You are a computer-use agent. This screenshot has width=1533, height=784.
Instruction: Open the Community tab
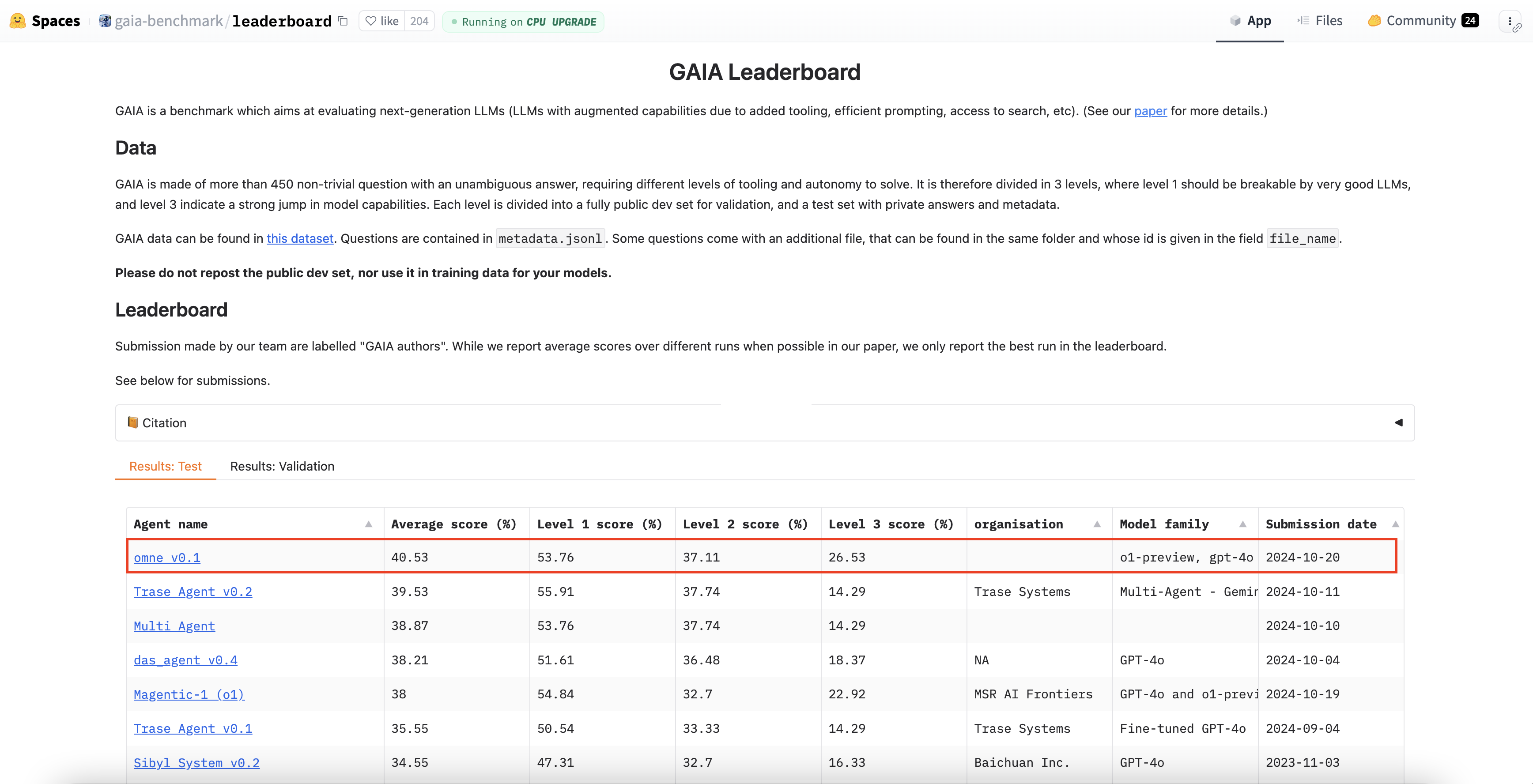coord(1421,21)
